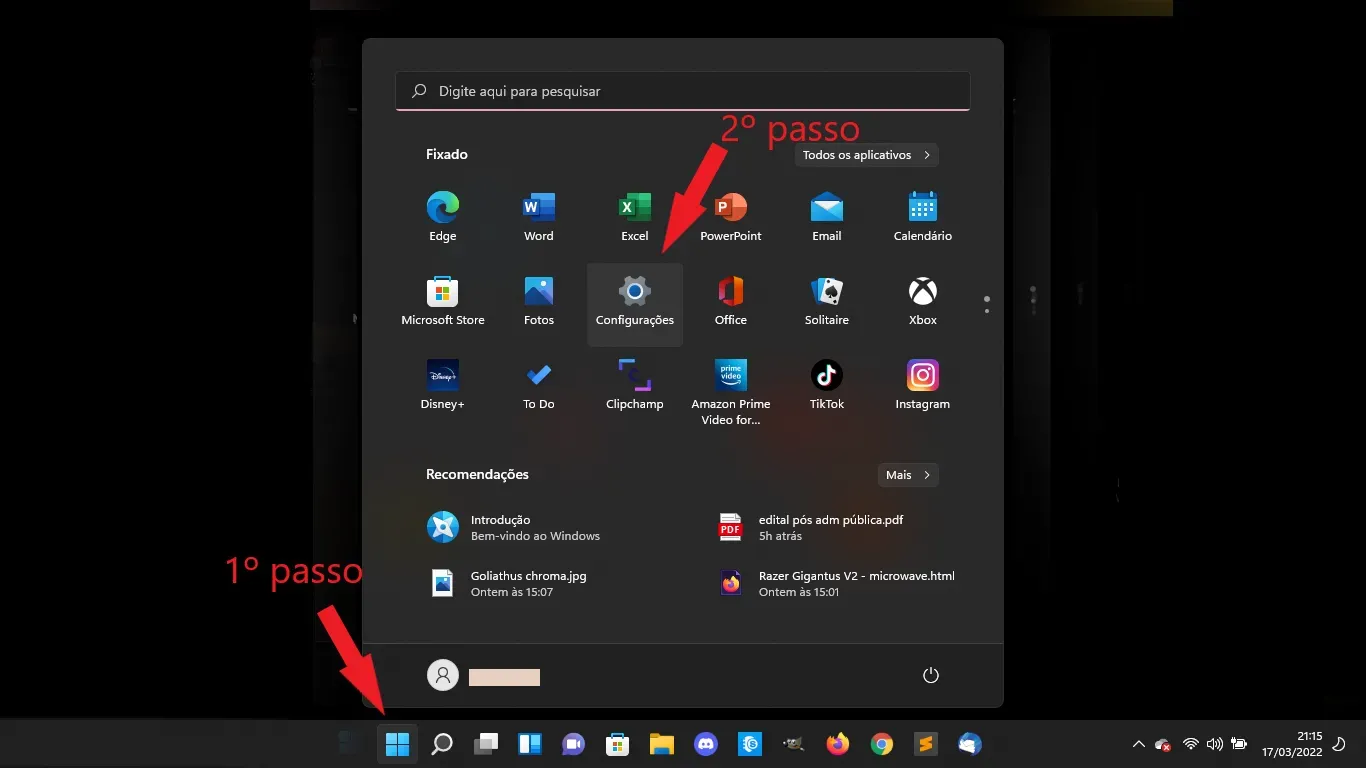Open GIMP from the taskbar
Viewport: 1366px width, 768px height.
tap(794, 744)
